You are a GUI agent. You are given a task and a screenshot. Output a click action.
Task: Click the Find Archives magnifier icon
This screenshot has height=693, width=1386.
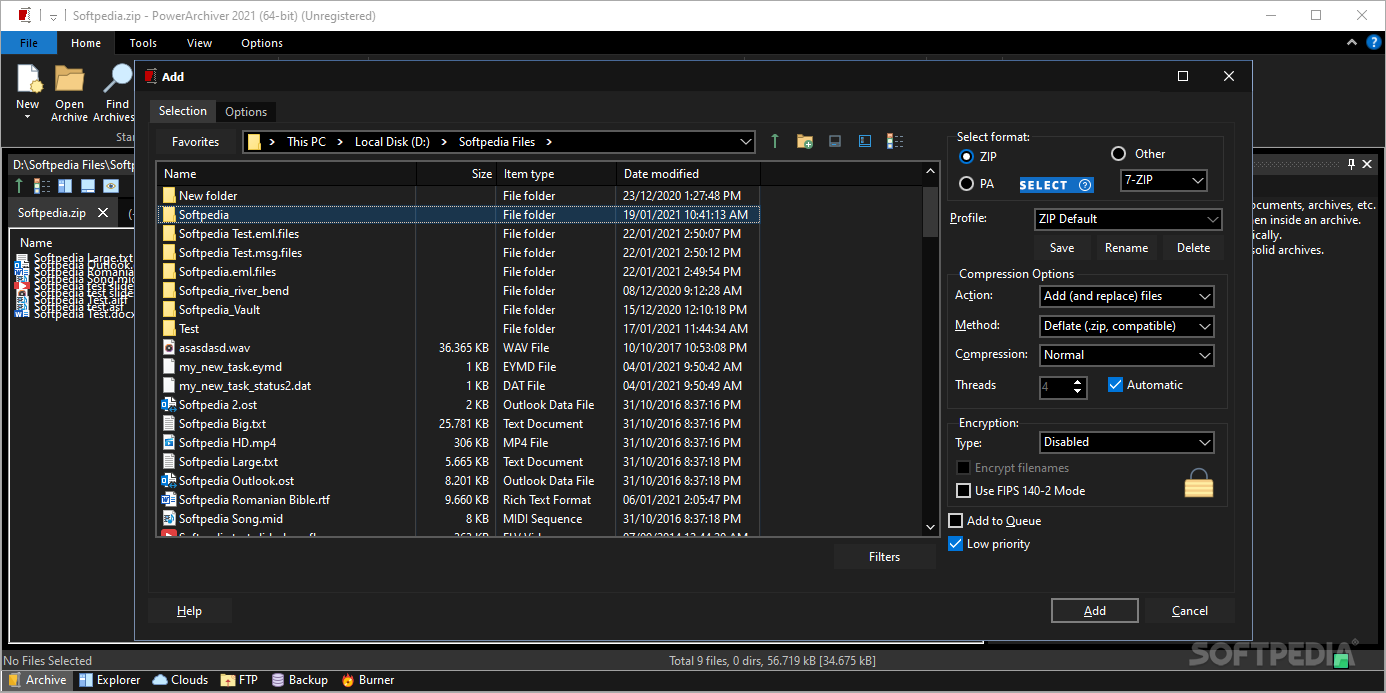tap(118, 79)
